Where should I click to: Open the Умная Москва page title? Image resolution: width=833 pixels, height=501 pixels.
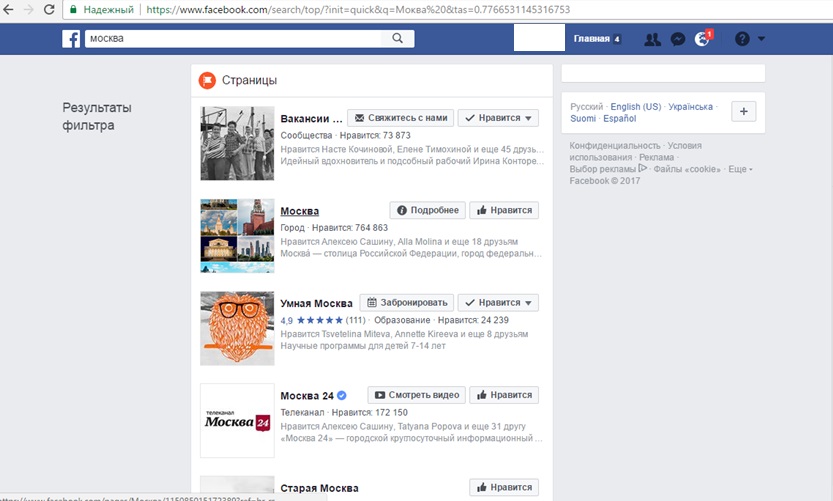(x=317, y=303)
